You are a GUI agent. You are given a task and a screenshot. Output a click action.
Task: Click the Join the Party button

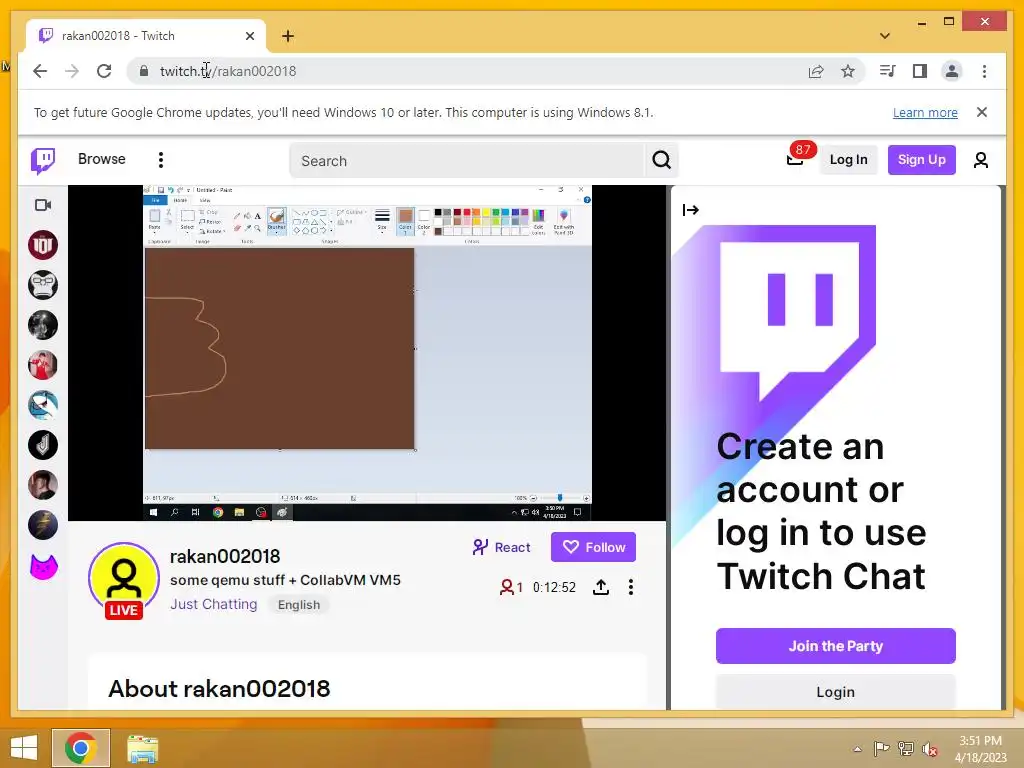[835, 646]
